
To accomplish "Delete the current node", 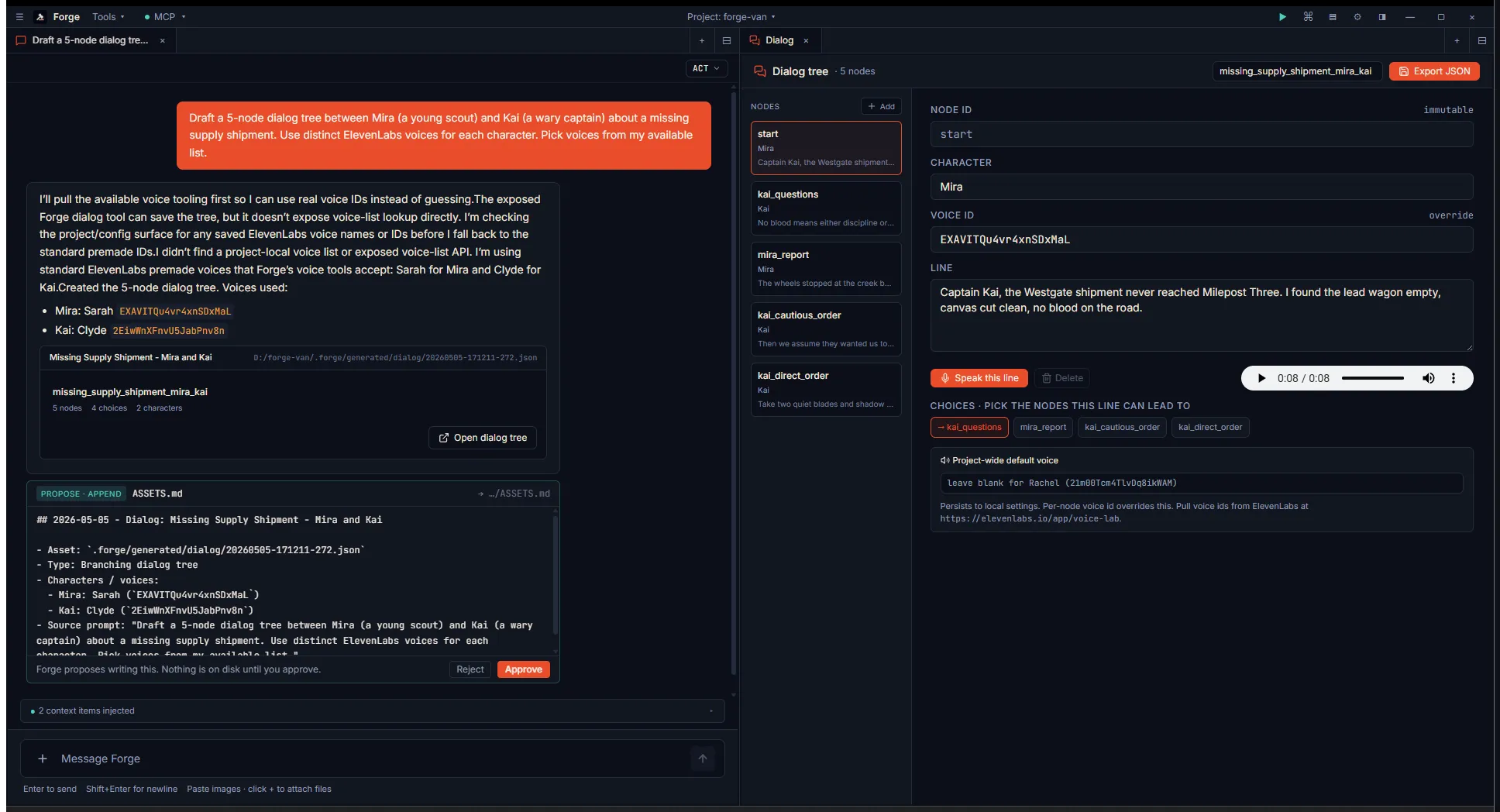I will coord(1062,378).
